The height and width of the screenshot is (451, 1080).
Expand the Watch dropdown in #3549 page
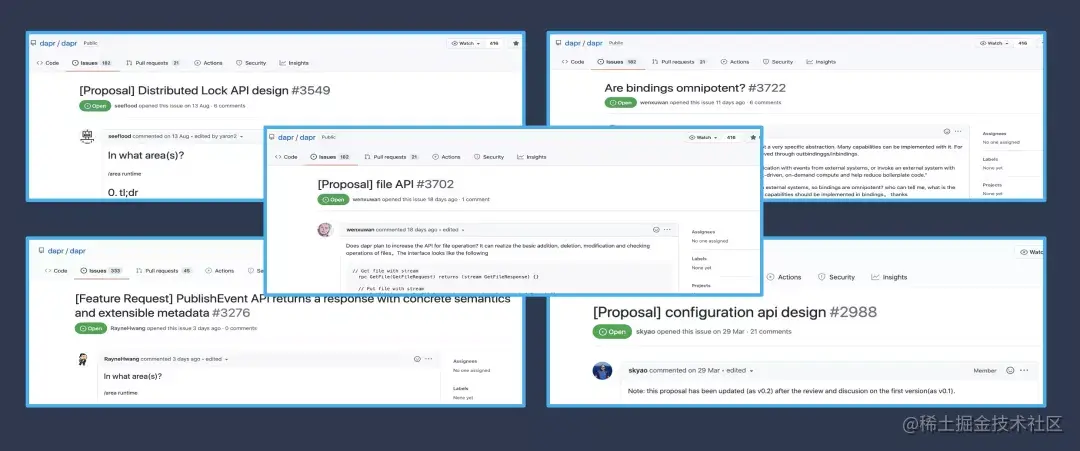click(466, 43)
